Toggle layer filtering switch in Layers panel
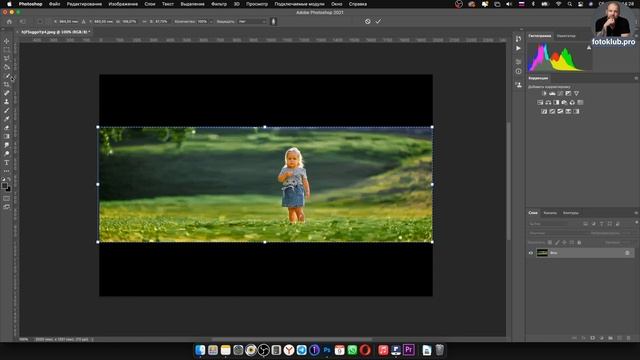 (x=636, y=222)
